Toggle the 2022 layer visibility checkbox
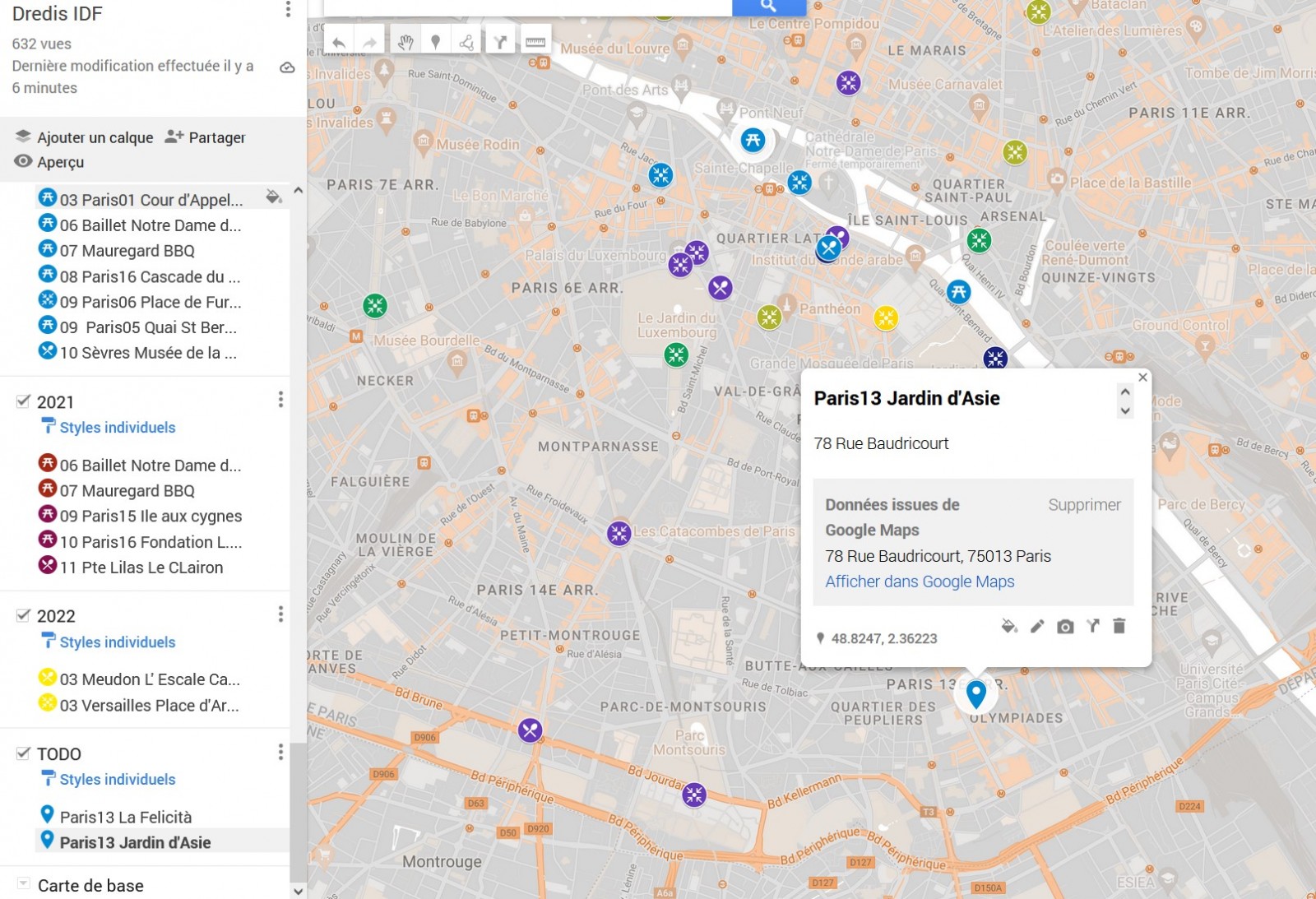The height and width of the screenshot is (899, 1316). (x=24, y=616)
